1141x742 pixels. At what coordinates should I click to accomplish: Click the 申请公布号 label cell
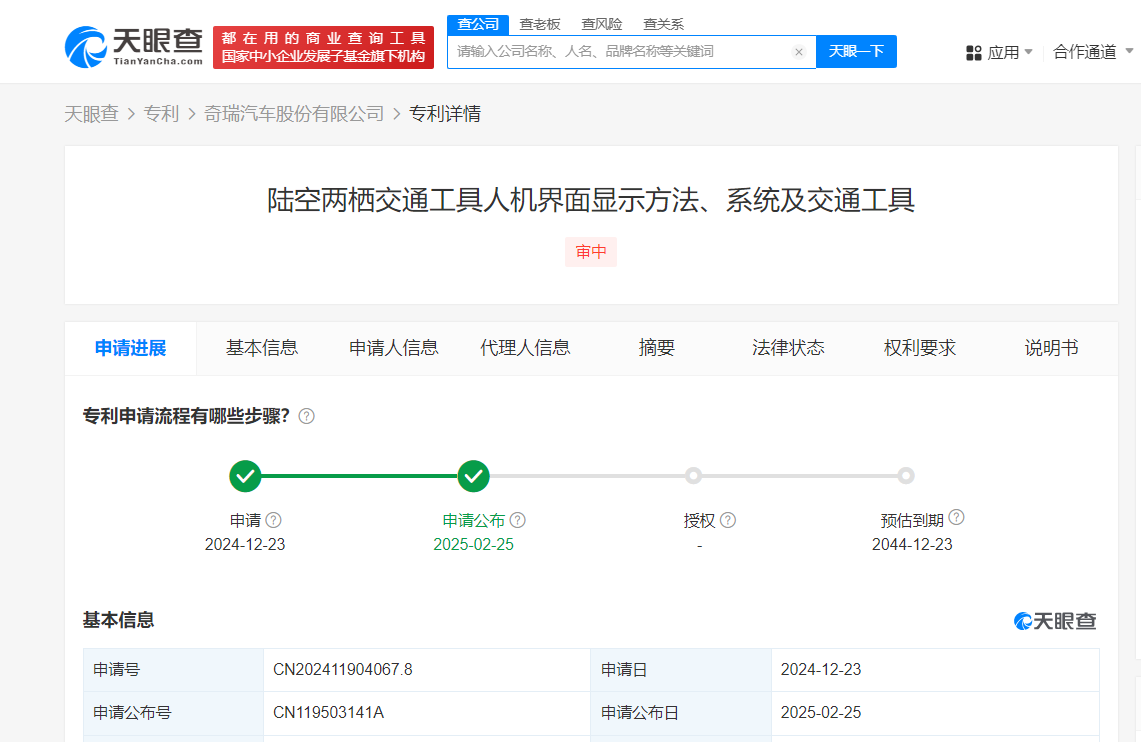tap(173, 713)
